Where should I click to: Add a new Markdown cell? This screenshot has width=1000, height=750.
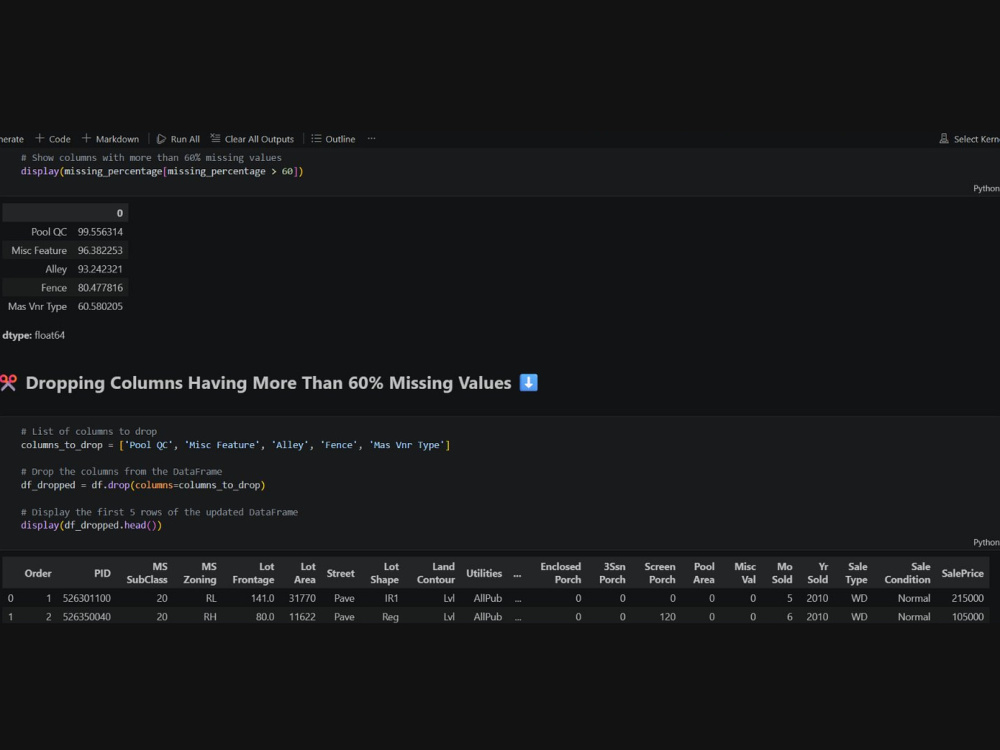pyautogui.click(x=110, y=138)
